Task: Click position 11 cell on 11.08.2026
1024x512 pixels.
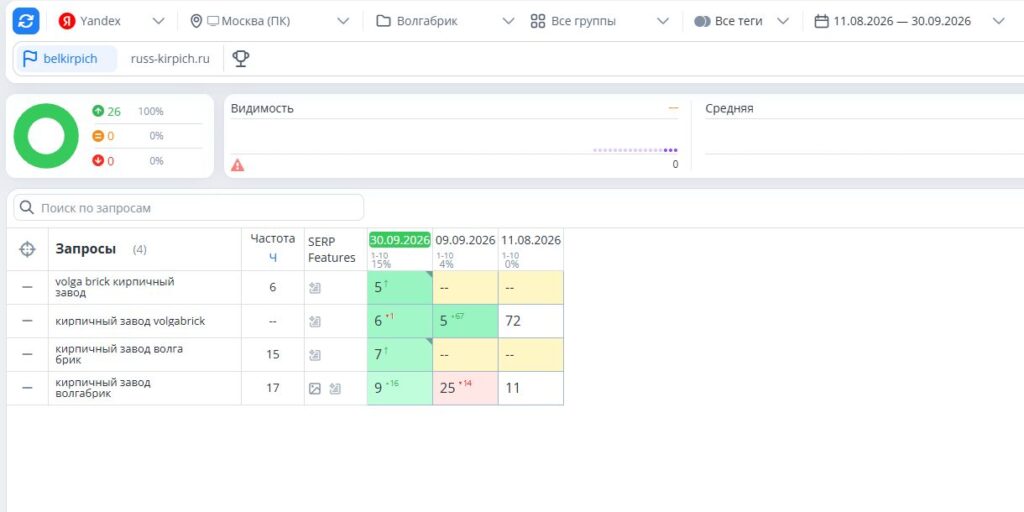Action: coord(531,388)
